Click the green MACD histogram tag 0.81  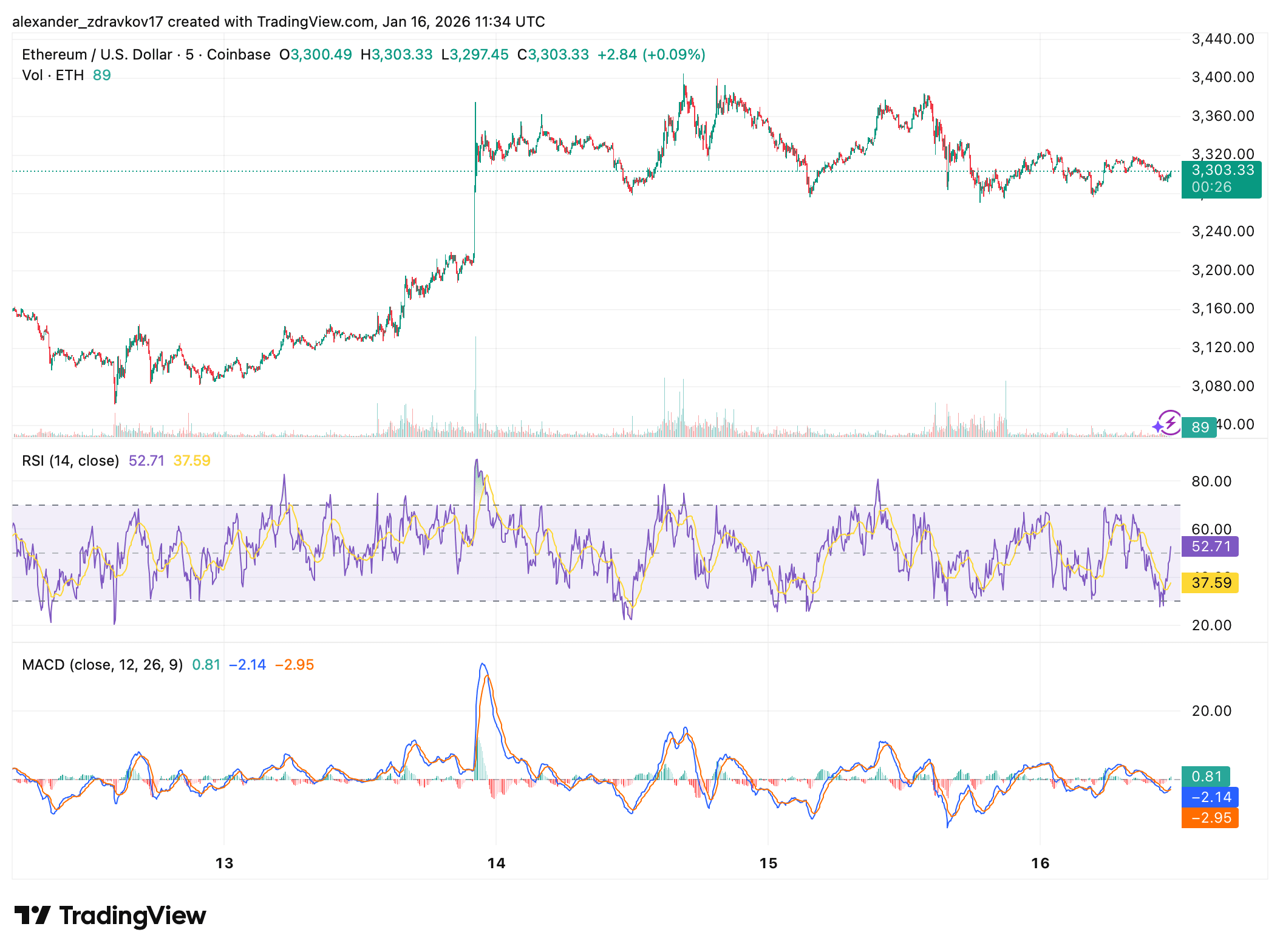click(x=1205, y=776)
